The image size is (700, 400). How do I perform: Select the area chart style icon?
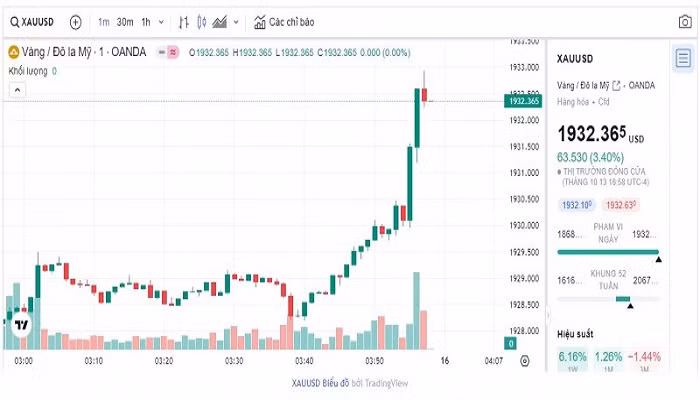[x=220, y=21]
